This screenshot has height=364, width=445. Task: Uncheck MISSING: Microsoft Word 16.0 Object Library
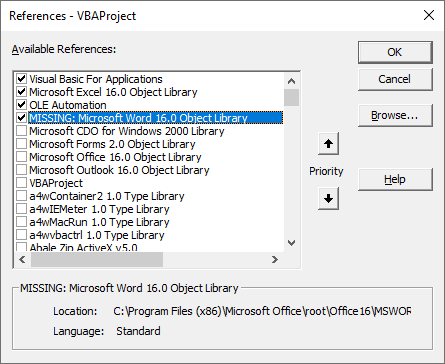tap(22, 118)
